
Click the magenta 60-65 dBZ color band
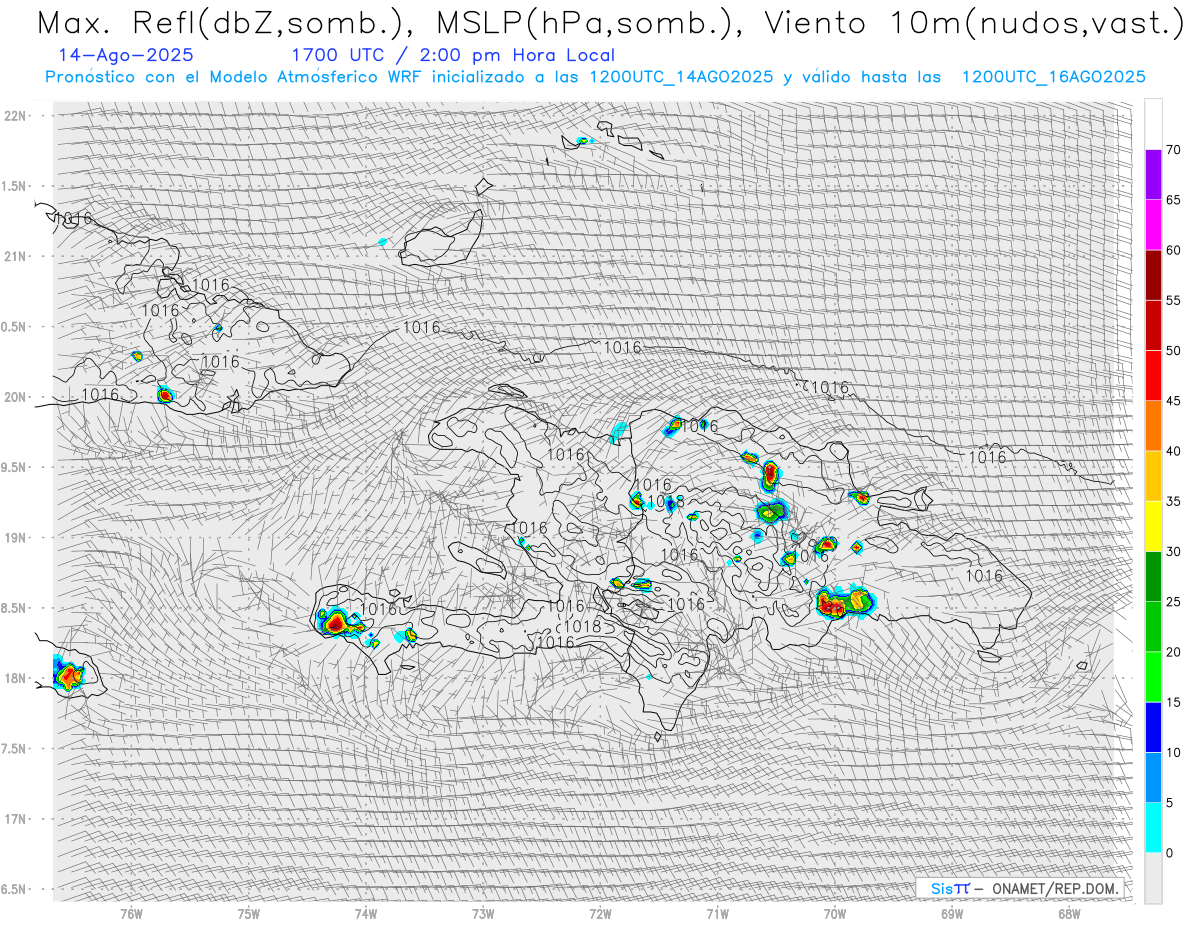click(1153, 225)
